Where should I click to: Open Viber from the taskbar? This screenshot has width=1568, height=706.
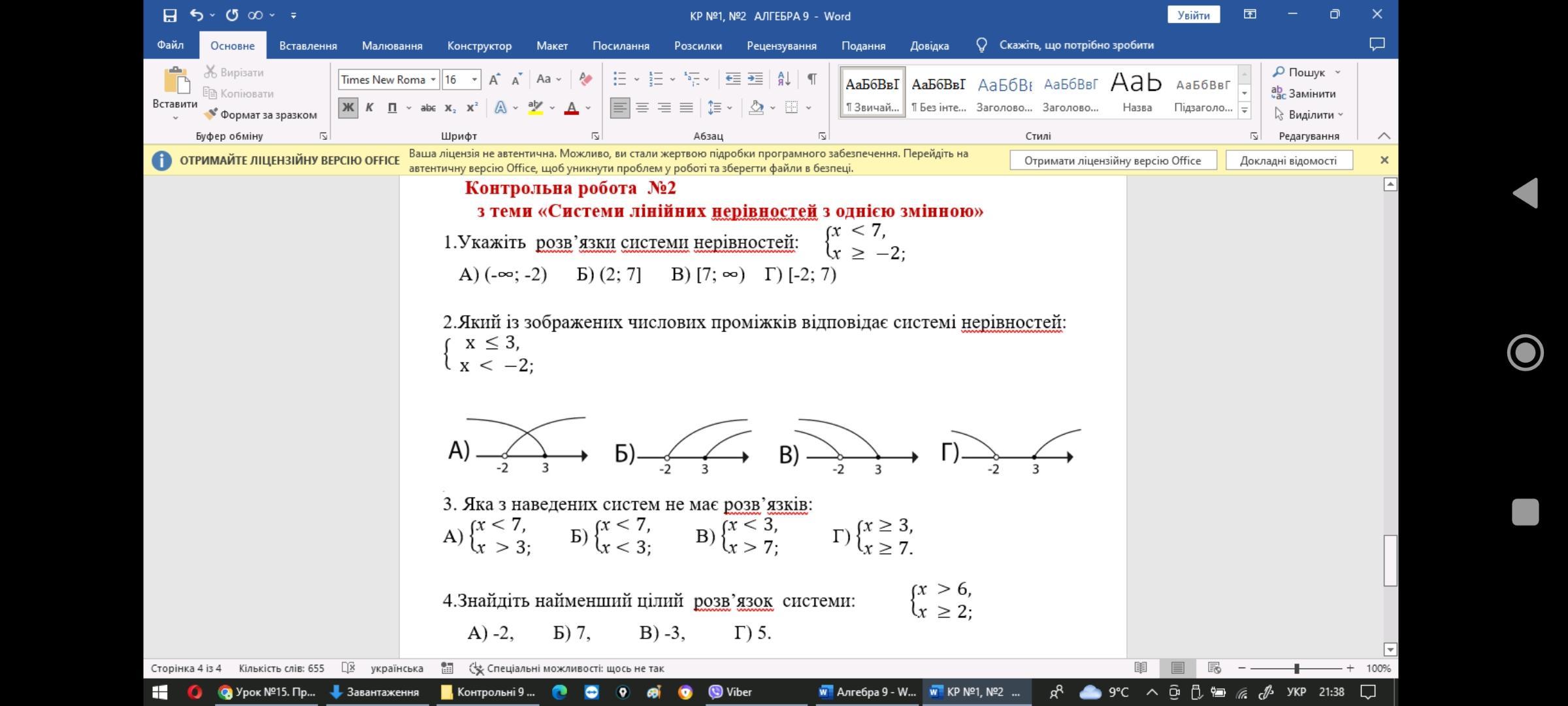tap(730, 692)
